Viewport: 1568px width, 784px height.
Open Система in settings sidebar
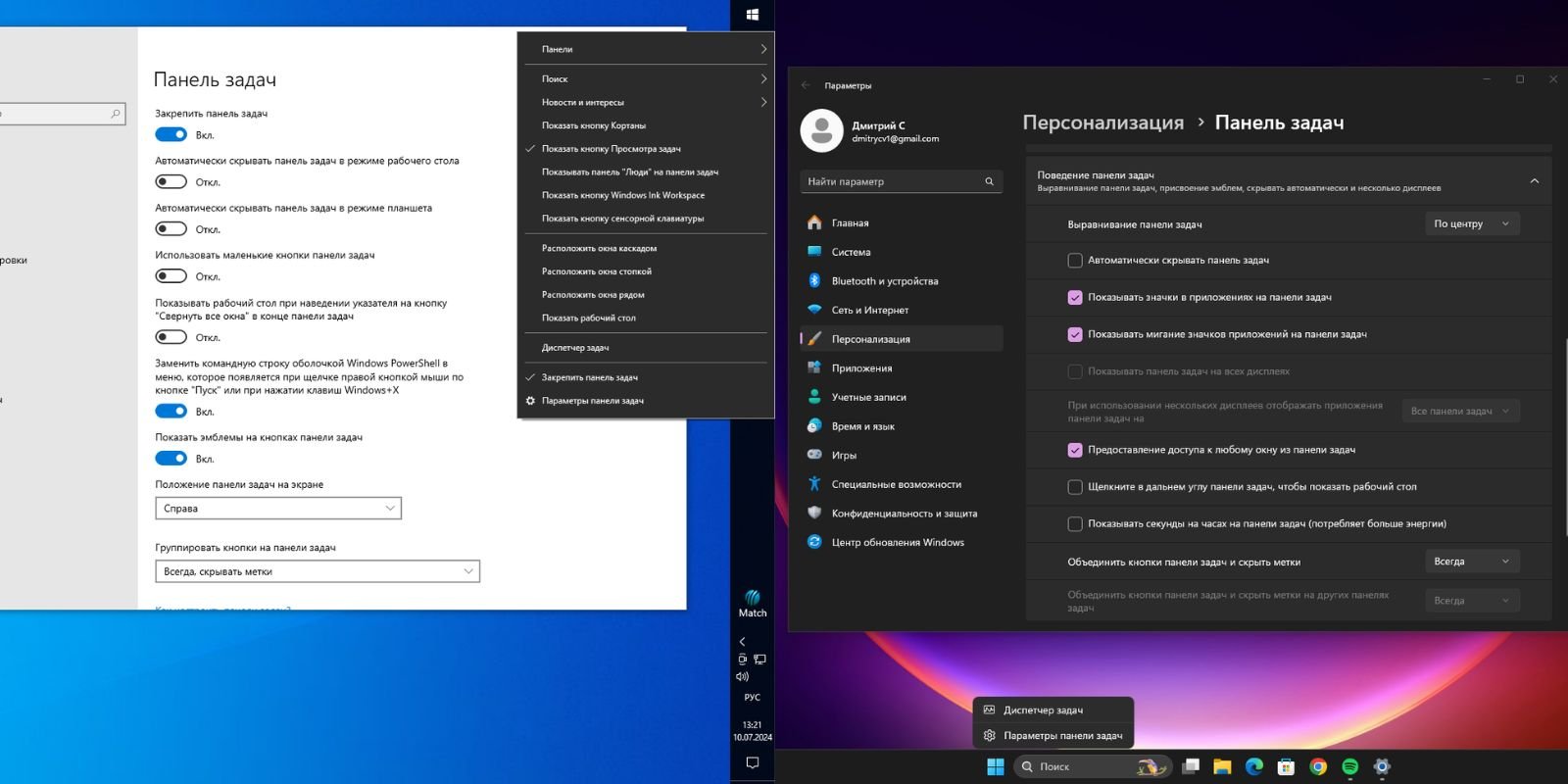click(x=902, y=252)
